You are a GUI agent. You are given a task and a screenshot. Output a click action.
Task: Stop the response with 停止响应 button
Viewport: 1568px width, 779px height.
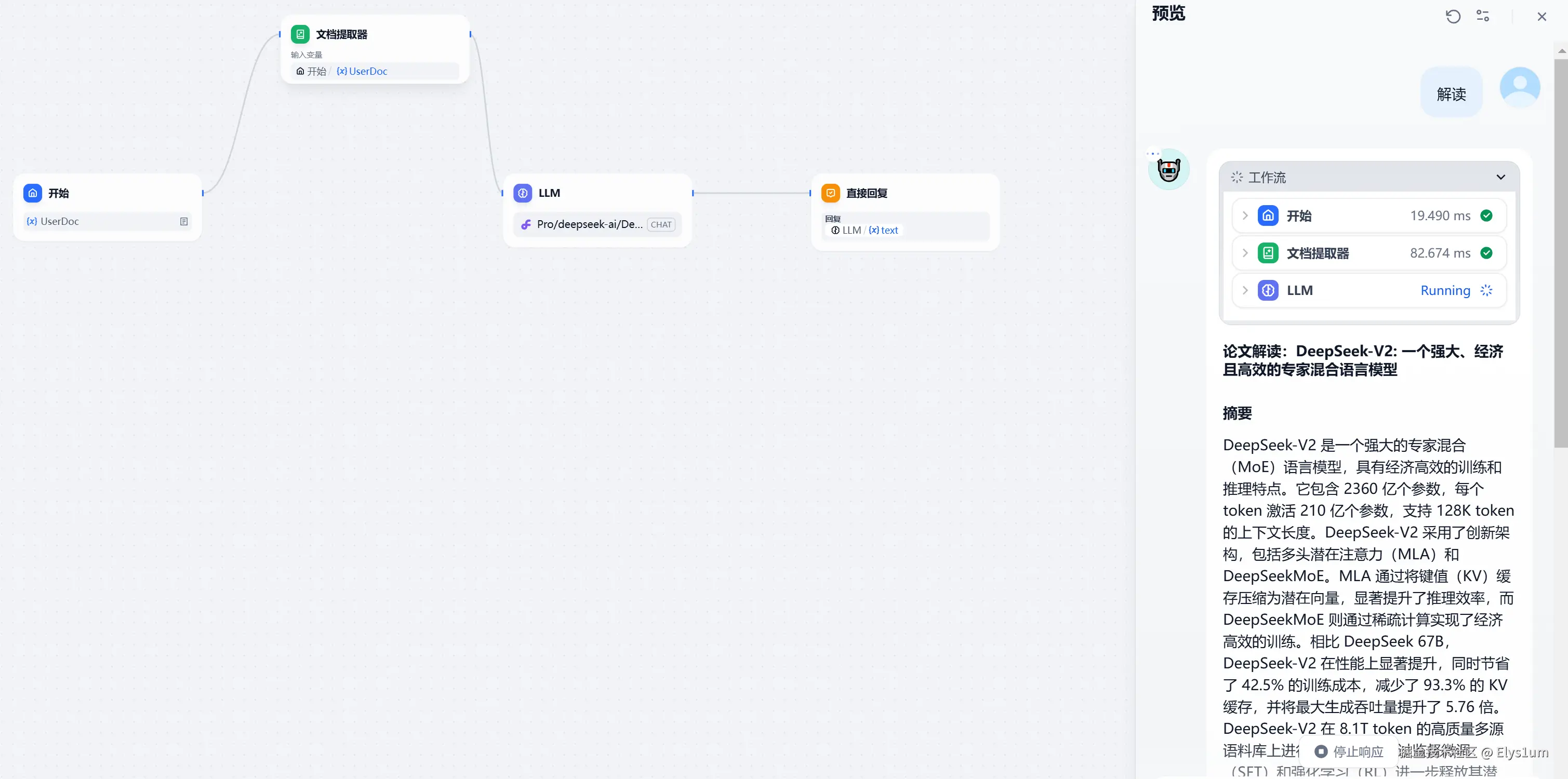click(1349, 751)
